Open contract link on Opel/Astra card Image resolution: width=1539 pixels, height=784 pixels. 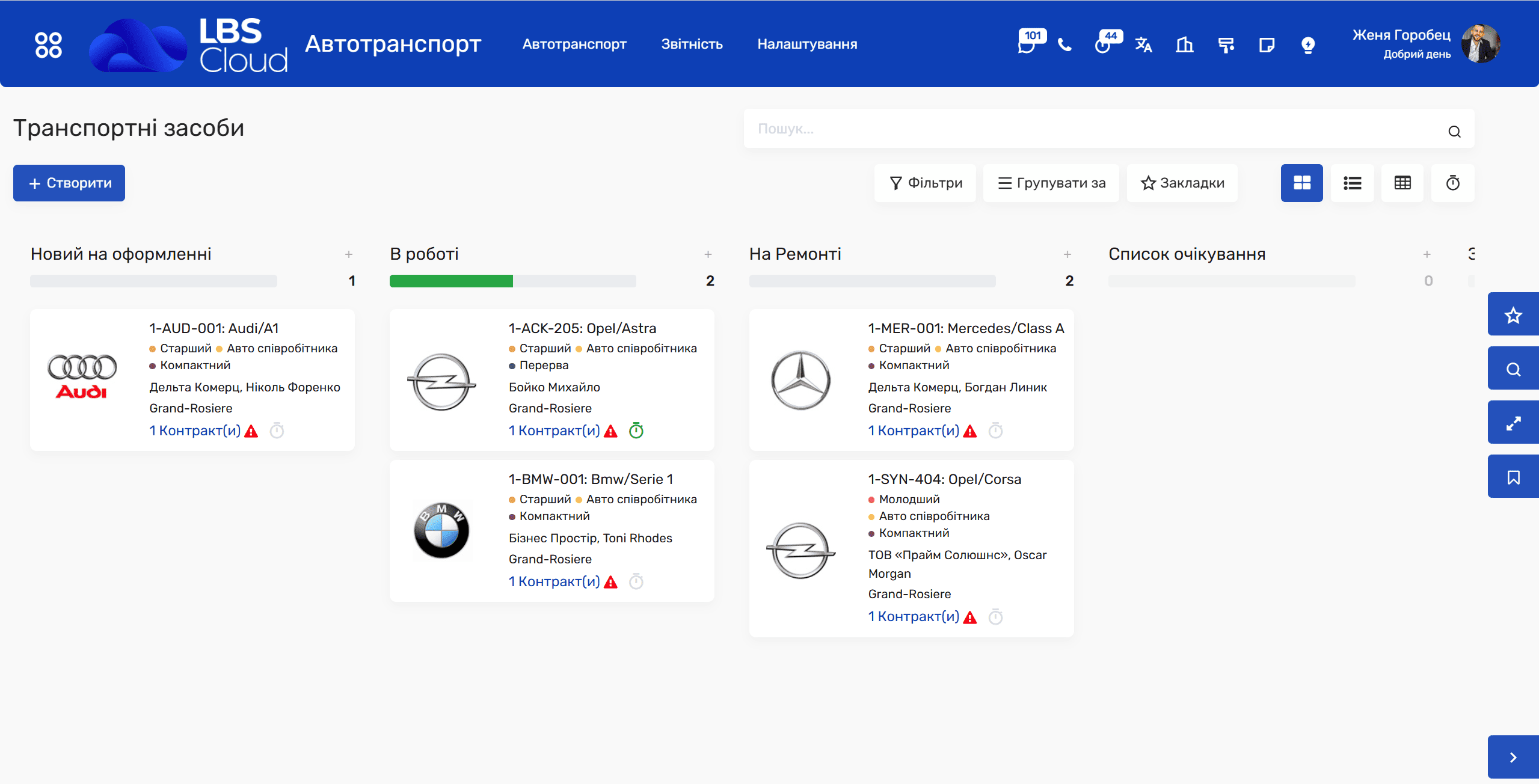point(554,430)
